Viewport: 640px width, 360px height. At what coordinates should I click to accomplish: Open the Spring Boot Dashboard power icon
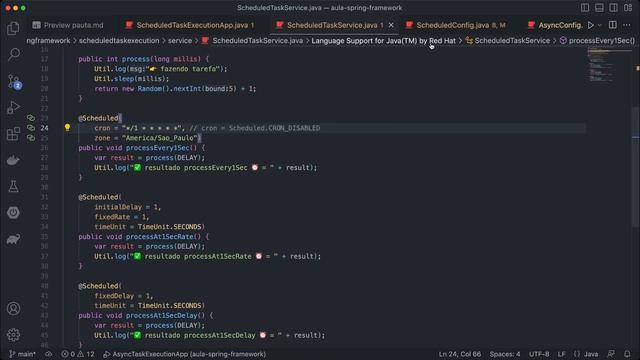coord(13,213)
